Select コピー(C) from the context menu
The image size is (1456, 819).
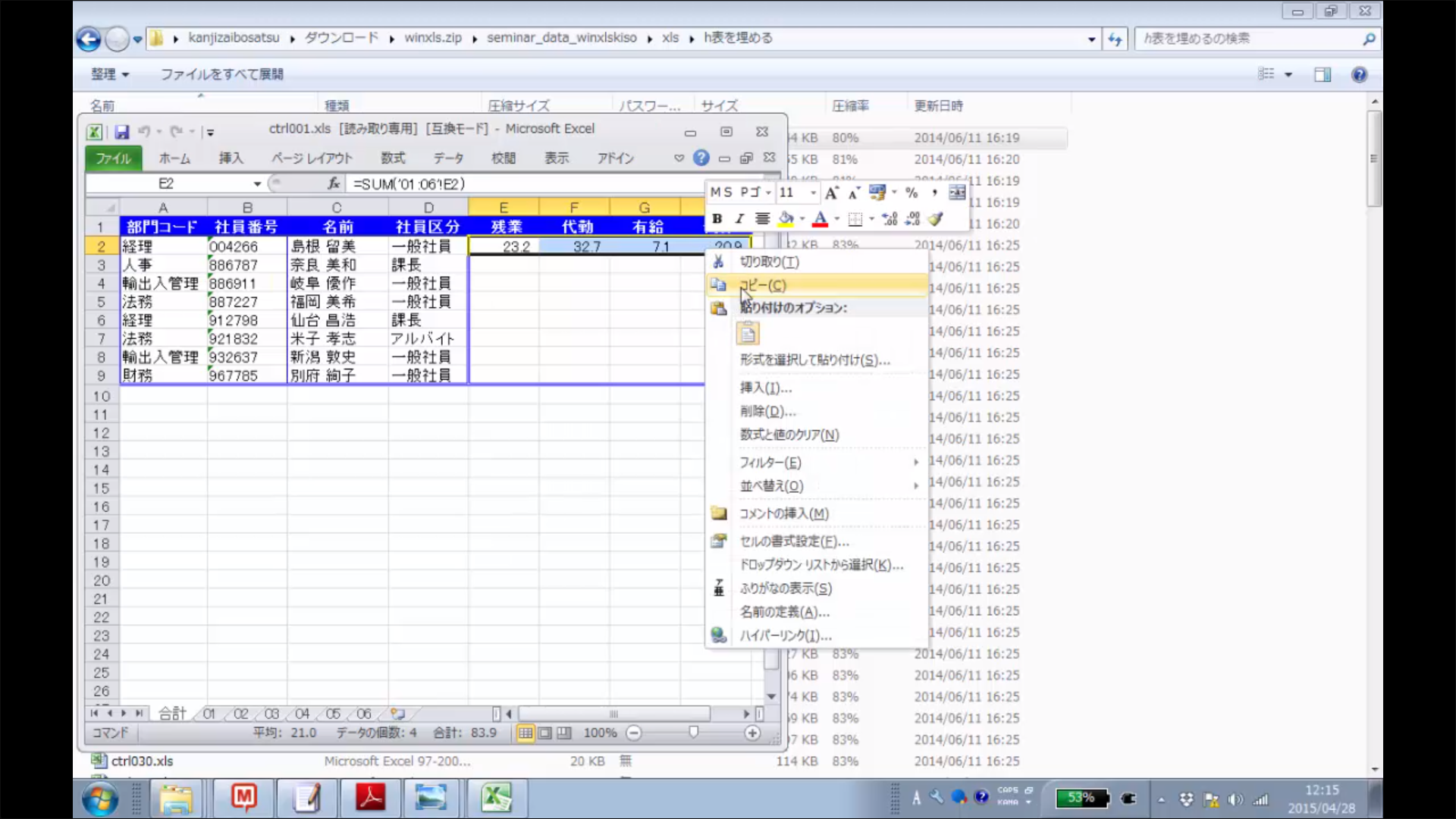[x=763, y=285]
